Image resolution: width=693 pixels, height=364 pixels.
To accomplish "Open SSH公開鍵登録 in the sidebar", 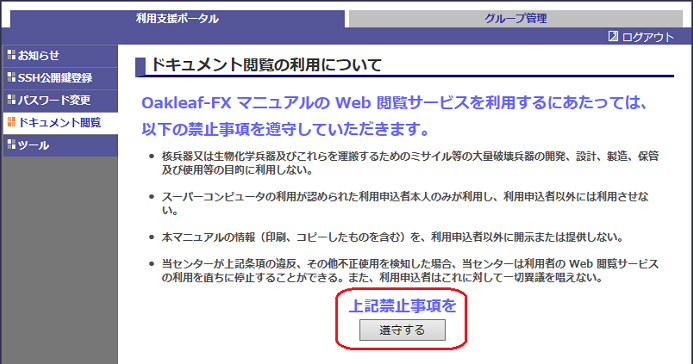I will (x=61, y=78).
